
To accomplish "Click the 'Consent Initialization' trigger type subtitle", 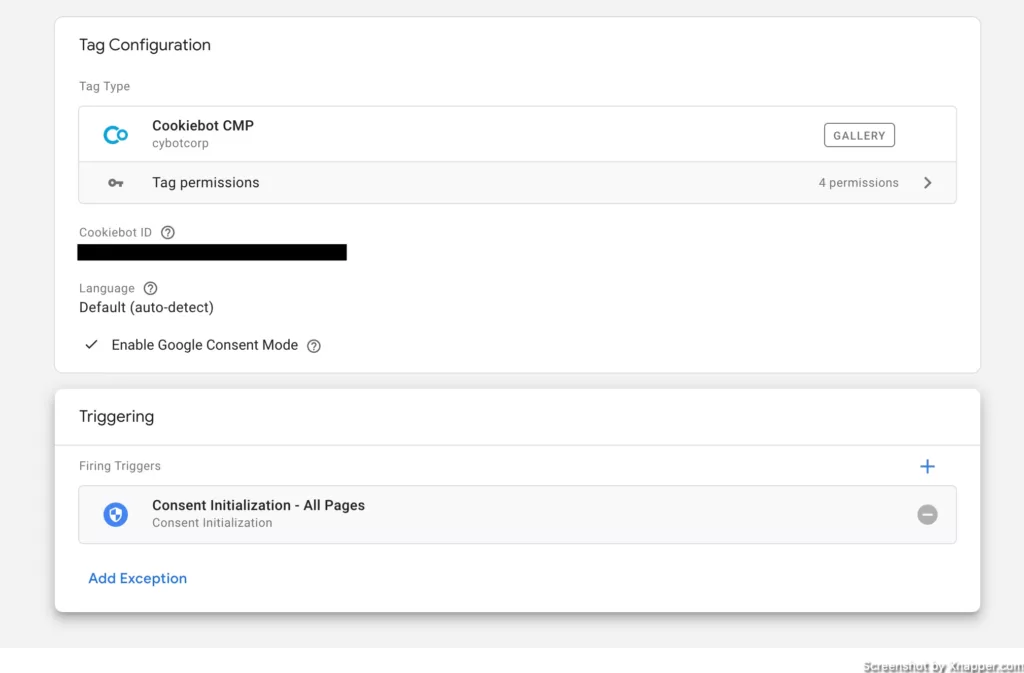I will (x=212, y=523).
